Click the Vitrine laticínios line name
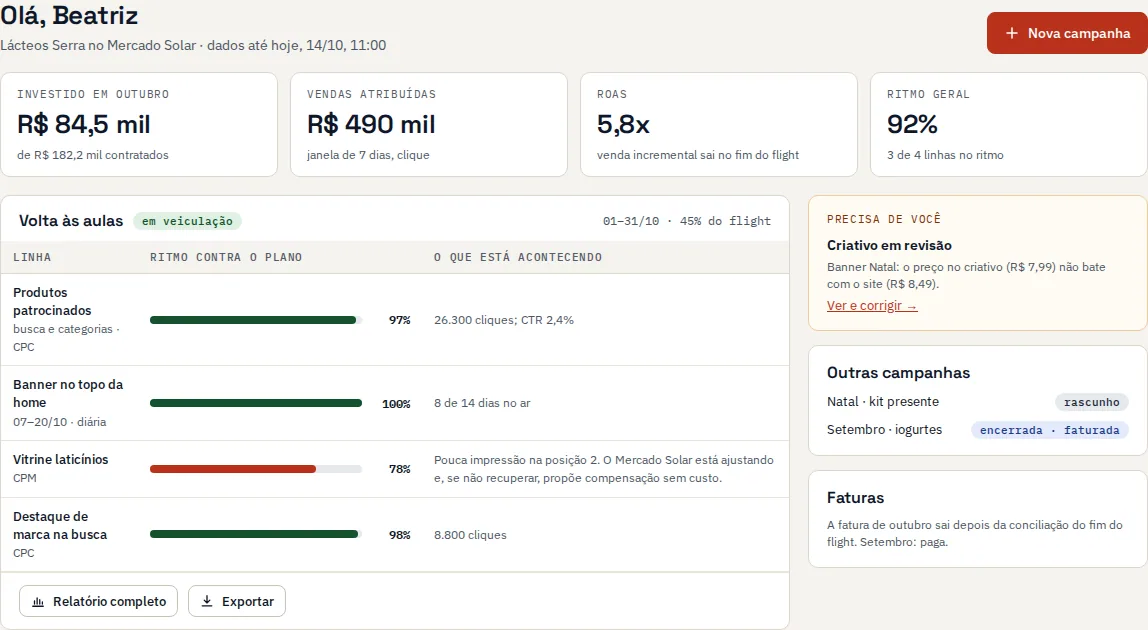Screen dimensions: 1148x630 [61, 459]
